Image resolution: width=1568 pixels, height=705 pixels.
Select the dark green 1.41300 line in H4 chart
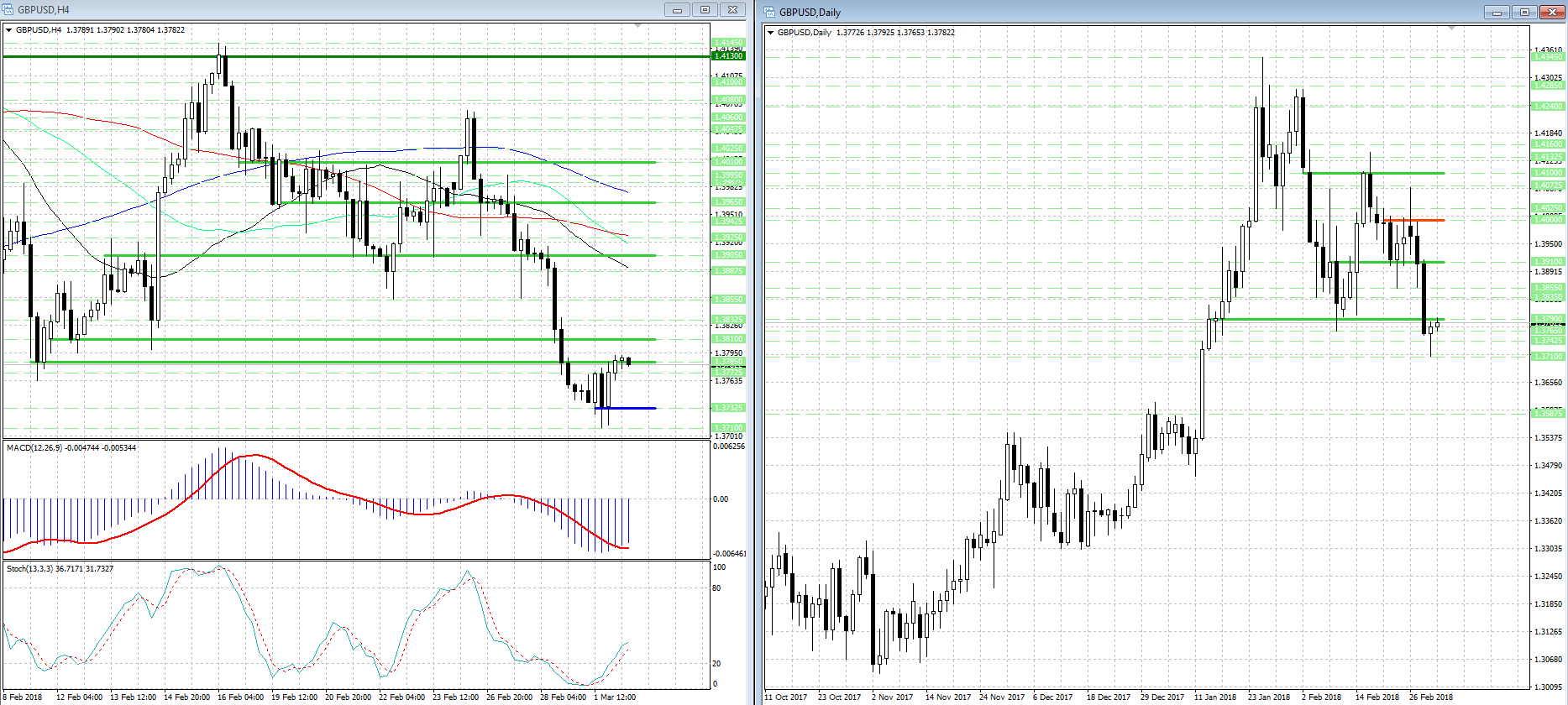(x=356, y=56)
